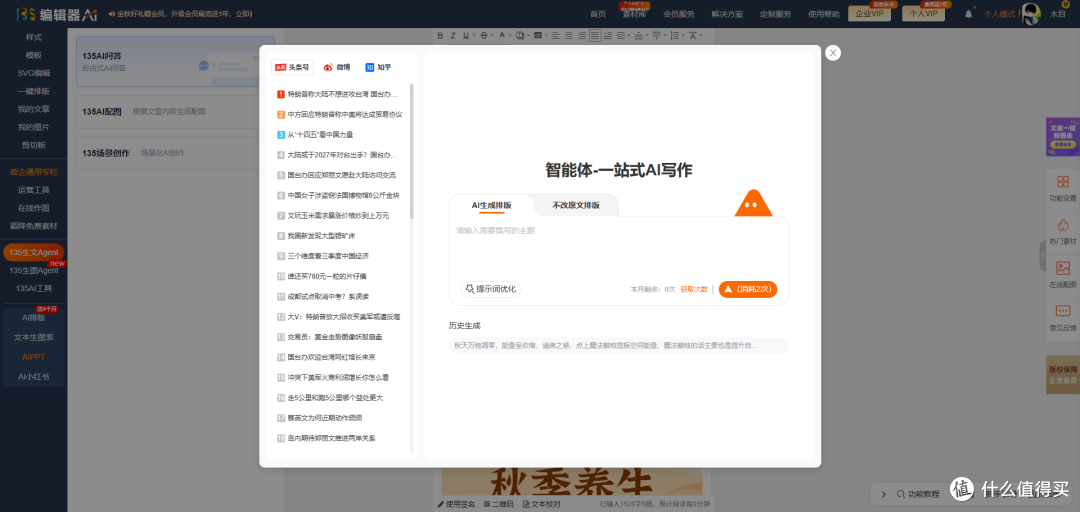Switch to the 微博 hot-list tab
Viewport: 1080px width, 512px height.
[x=337, y=67]
